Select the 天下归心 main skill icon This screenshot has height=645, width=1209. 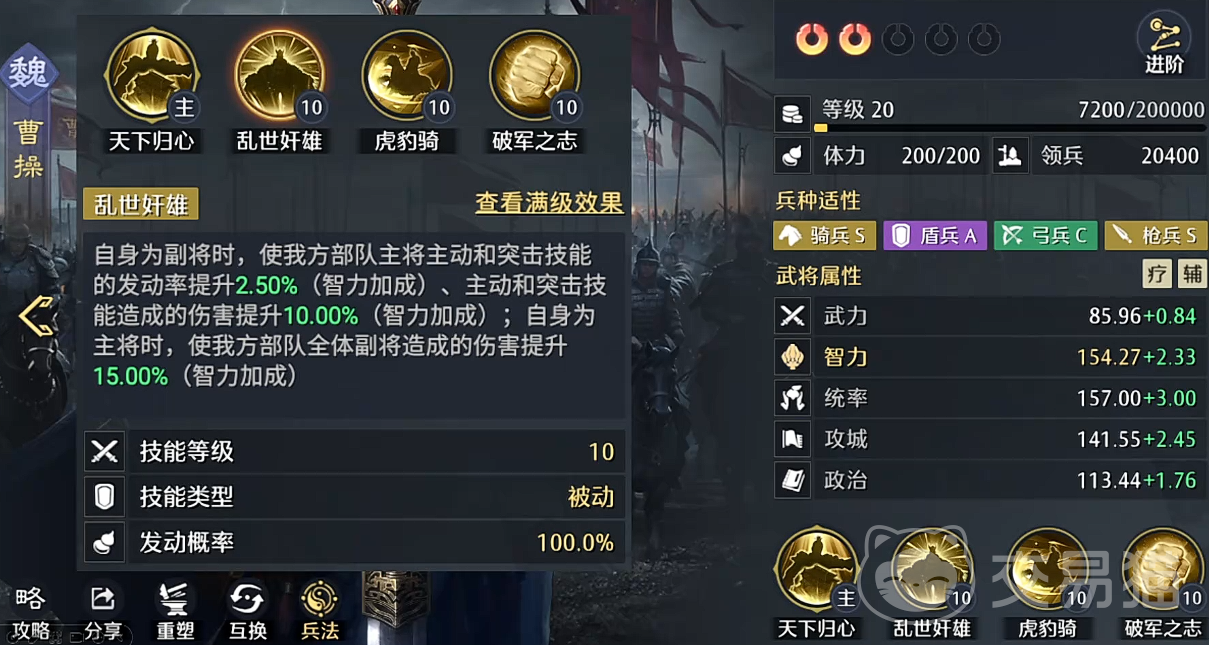152,76
